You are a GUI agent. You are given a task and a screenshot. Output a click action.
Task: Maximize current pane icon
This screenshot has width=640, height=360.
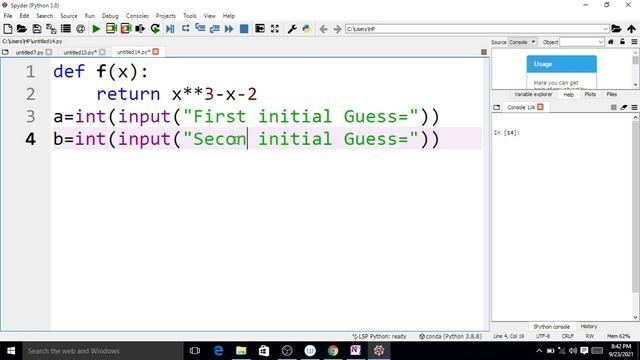tap(260, 29)
